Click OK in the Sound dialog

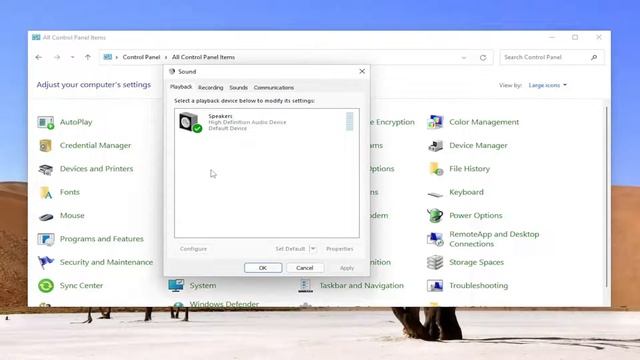tap(263, 268)
